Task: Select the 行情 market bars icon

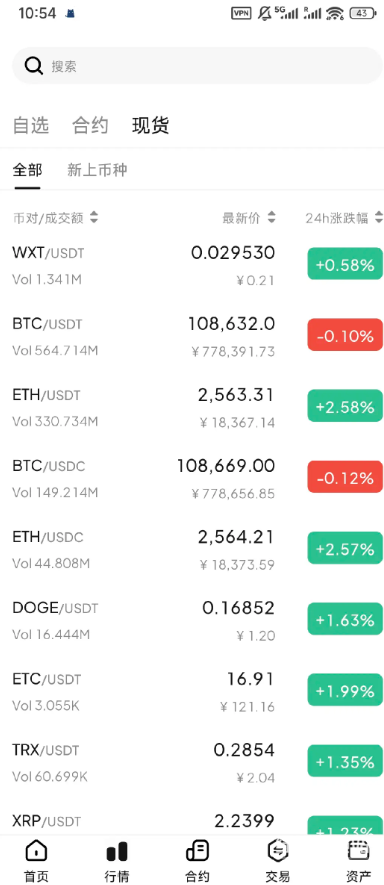Action: tap(117, 851)
